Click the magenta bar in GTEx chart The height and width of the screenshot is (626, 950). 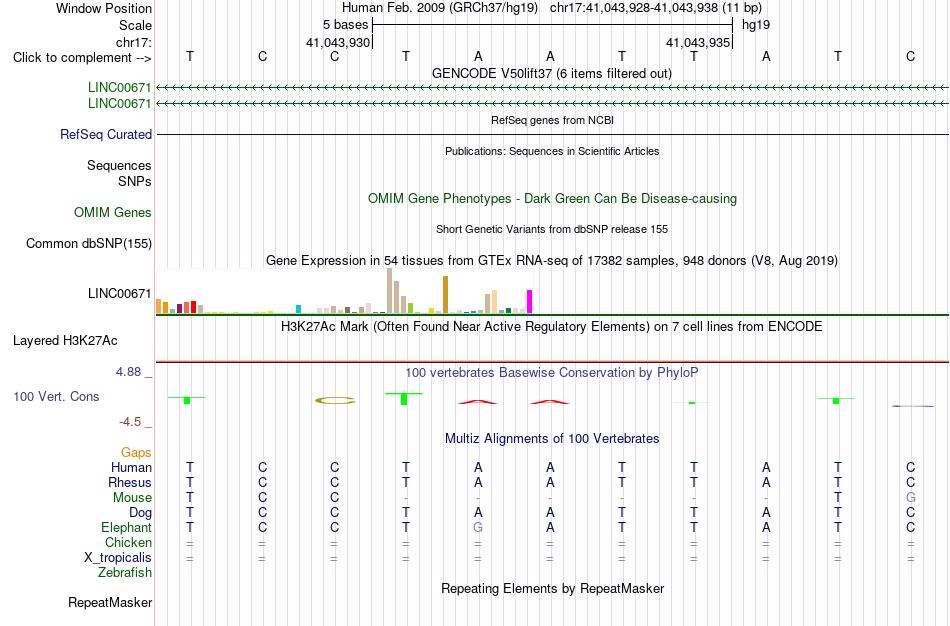(x=530, y=302)
